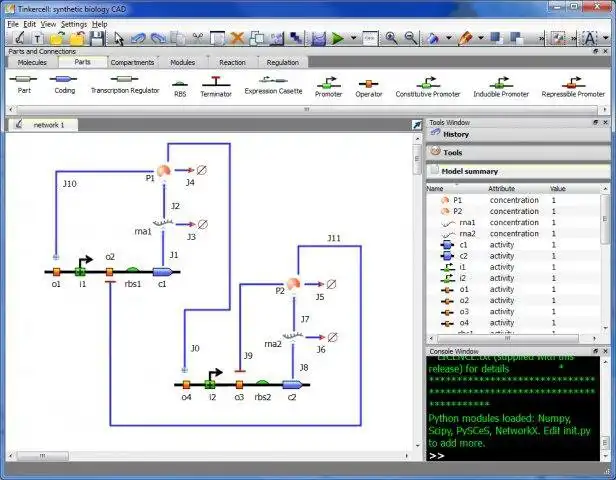
Task: Pop out the network canvas window
Action: (416, 125)
